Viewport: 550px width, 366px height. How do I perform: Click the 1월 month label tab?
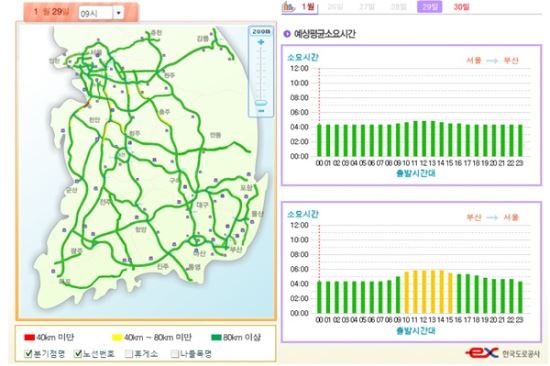pyautogui.click(x=308, y=6)
